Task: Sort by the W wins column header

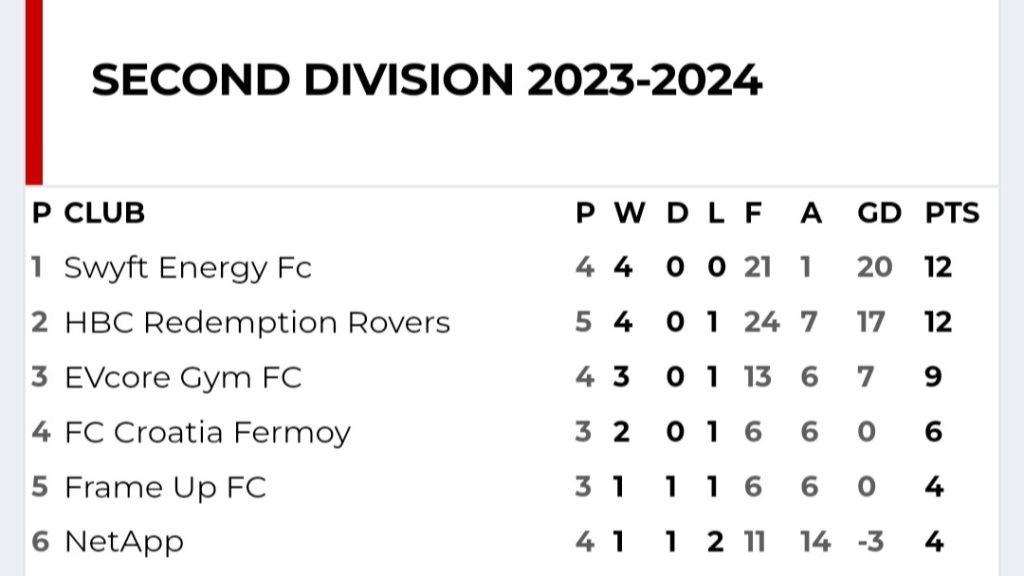Action: pos(629,213)
